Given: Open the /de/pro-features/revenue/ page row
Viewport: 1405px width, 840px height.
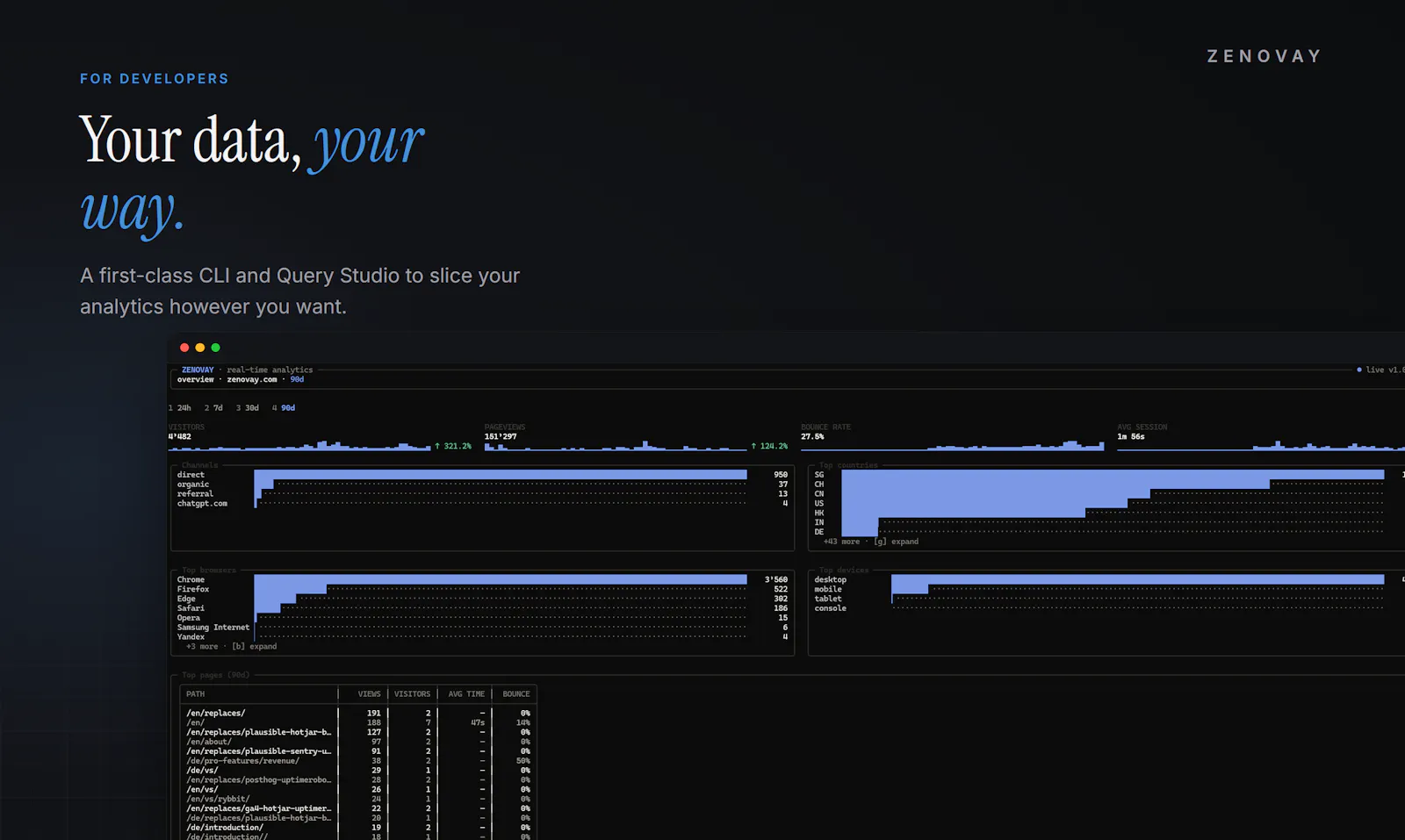Looking at the screenshot, I should coord(358,761).
